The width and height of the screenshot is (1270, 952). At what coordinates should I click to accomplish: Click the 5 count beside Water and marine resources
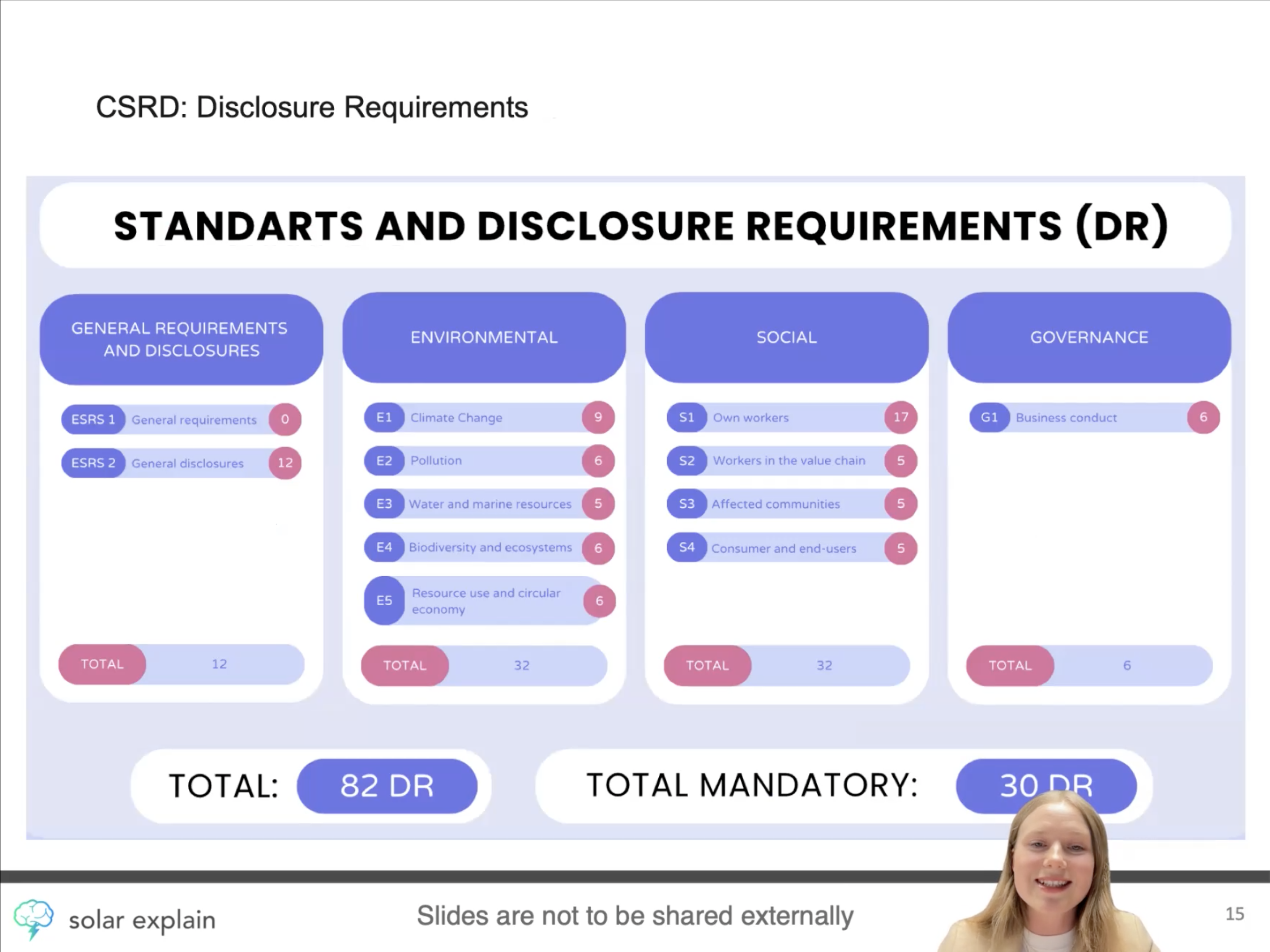click(598, 504)
